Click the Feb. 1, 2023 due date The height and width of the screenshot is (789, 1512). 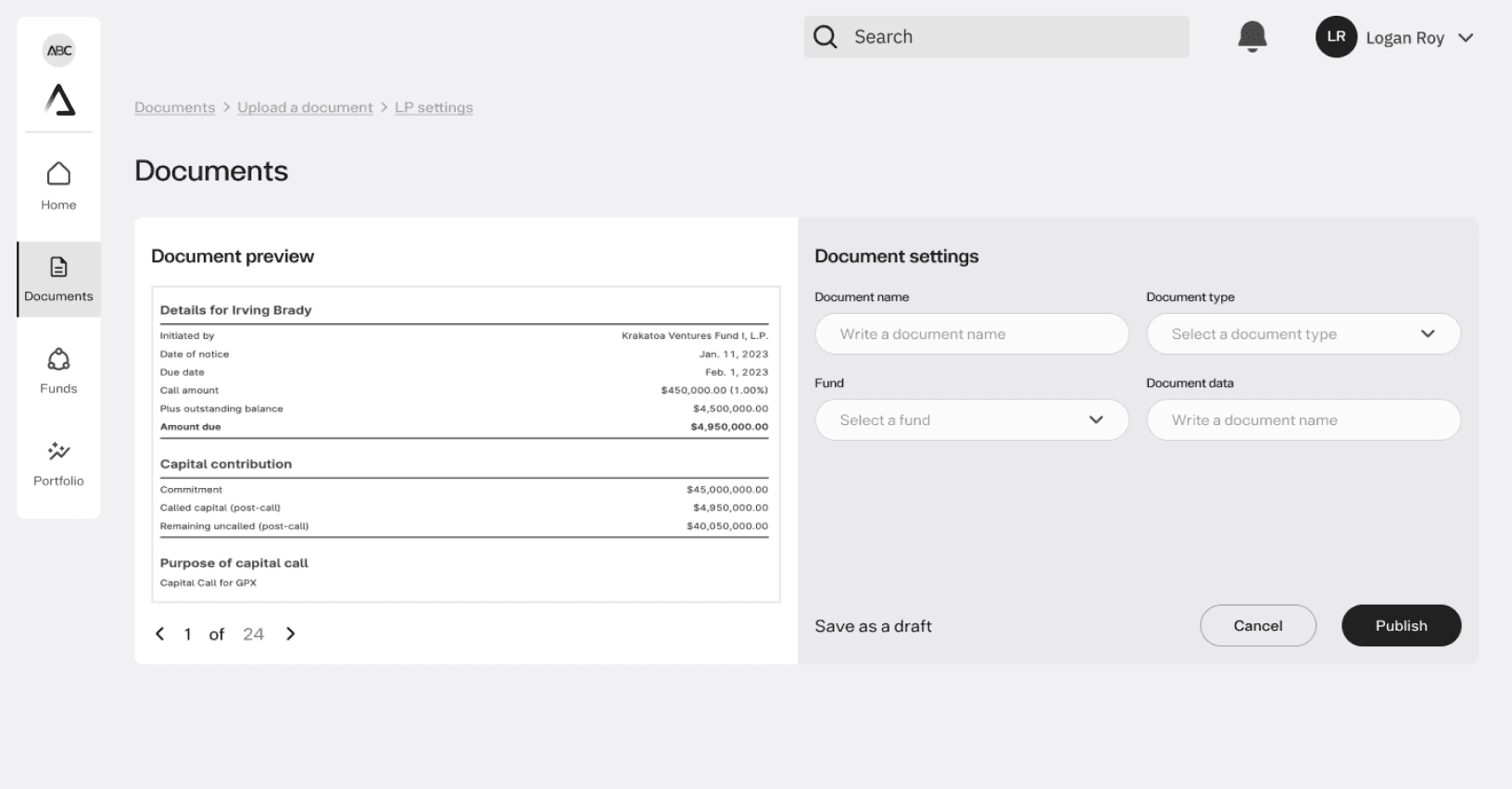pos(737,372)
